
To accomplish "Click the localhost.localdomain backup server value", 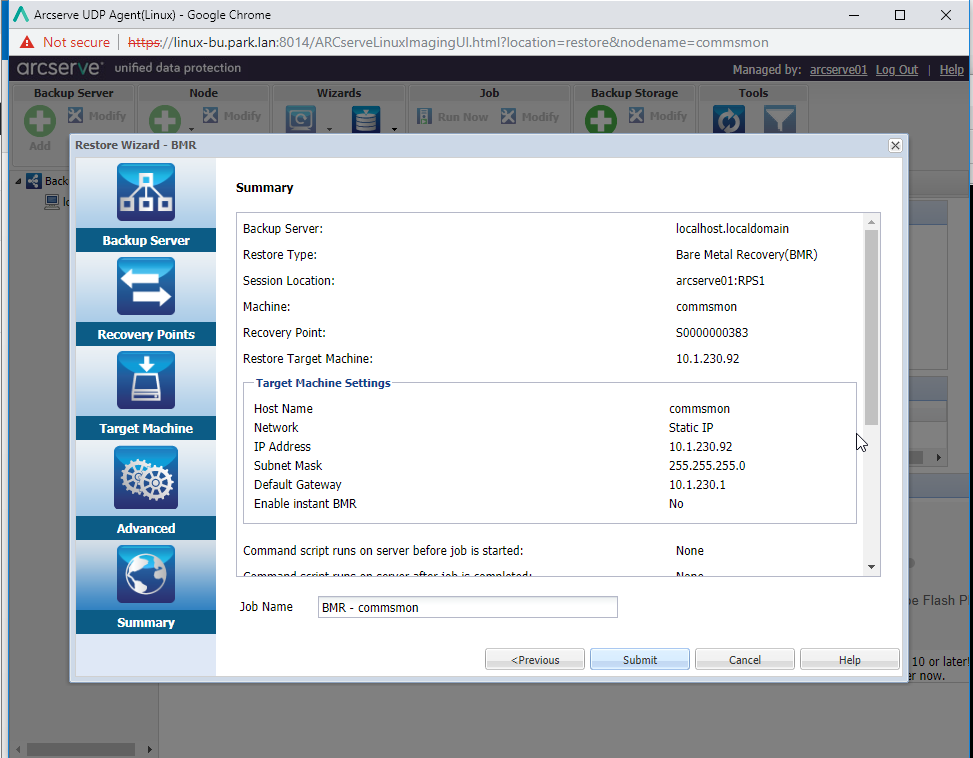I will (732, 228).
